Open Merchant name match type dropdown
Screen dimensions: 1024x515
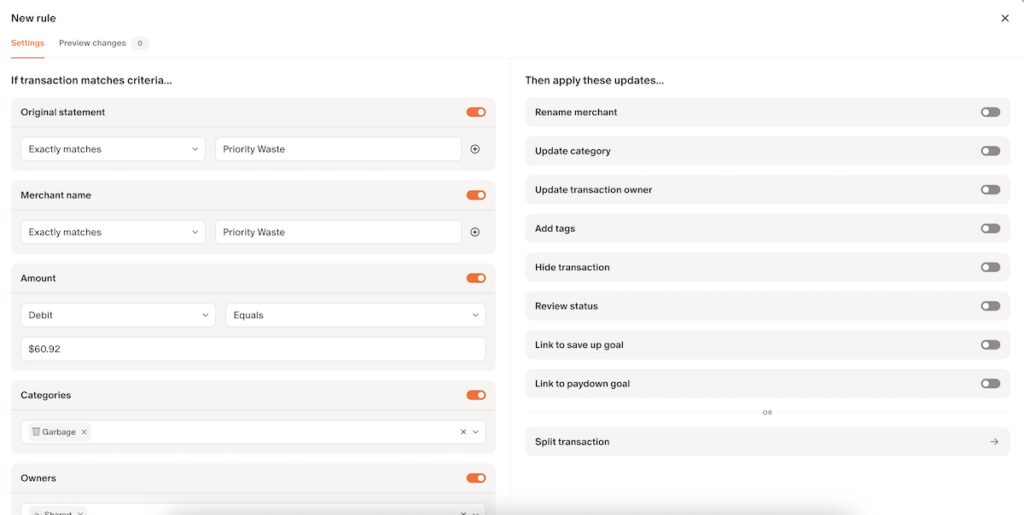[113, 232]
